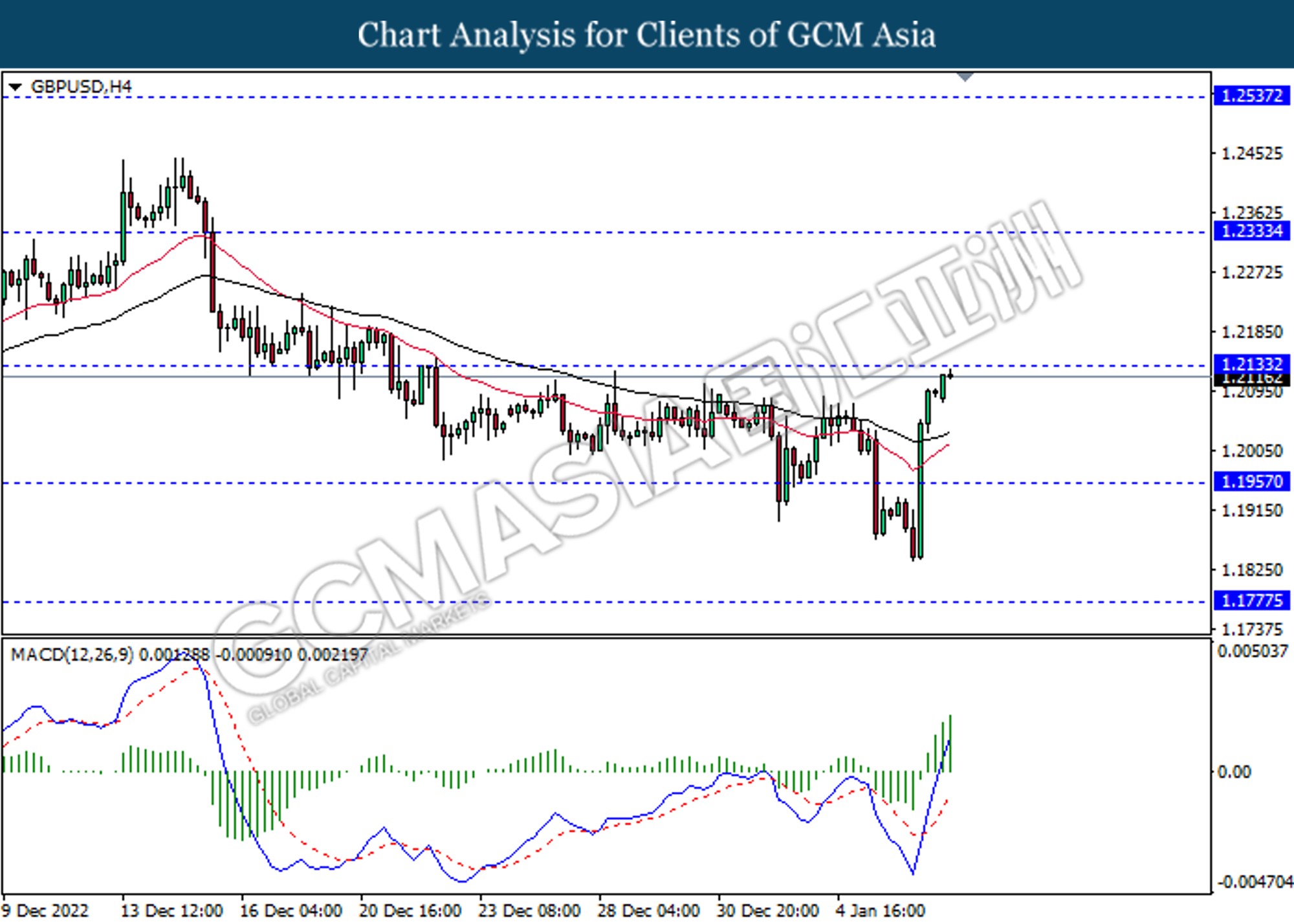Select the 1.23334 price level label

[x=1252, y=230]
